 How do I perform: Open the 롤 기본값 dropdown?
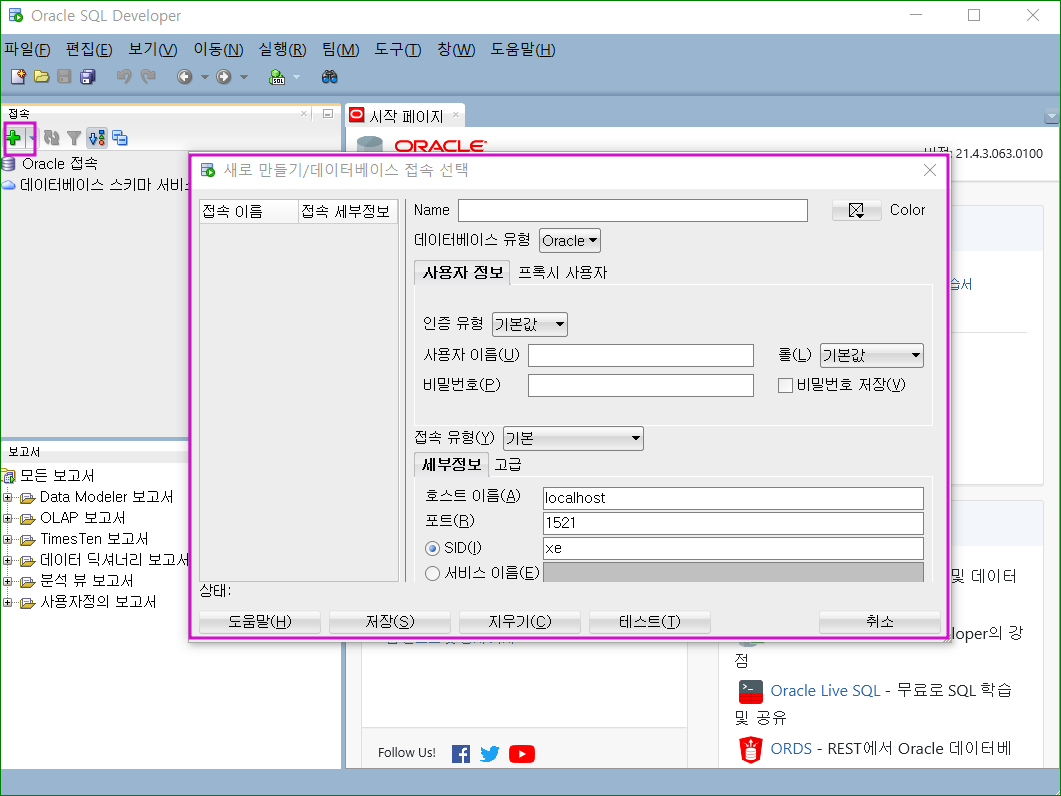872,355
